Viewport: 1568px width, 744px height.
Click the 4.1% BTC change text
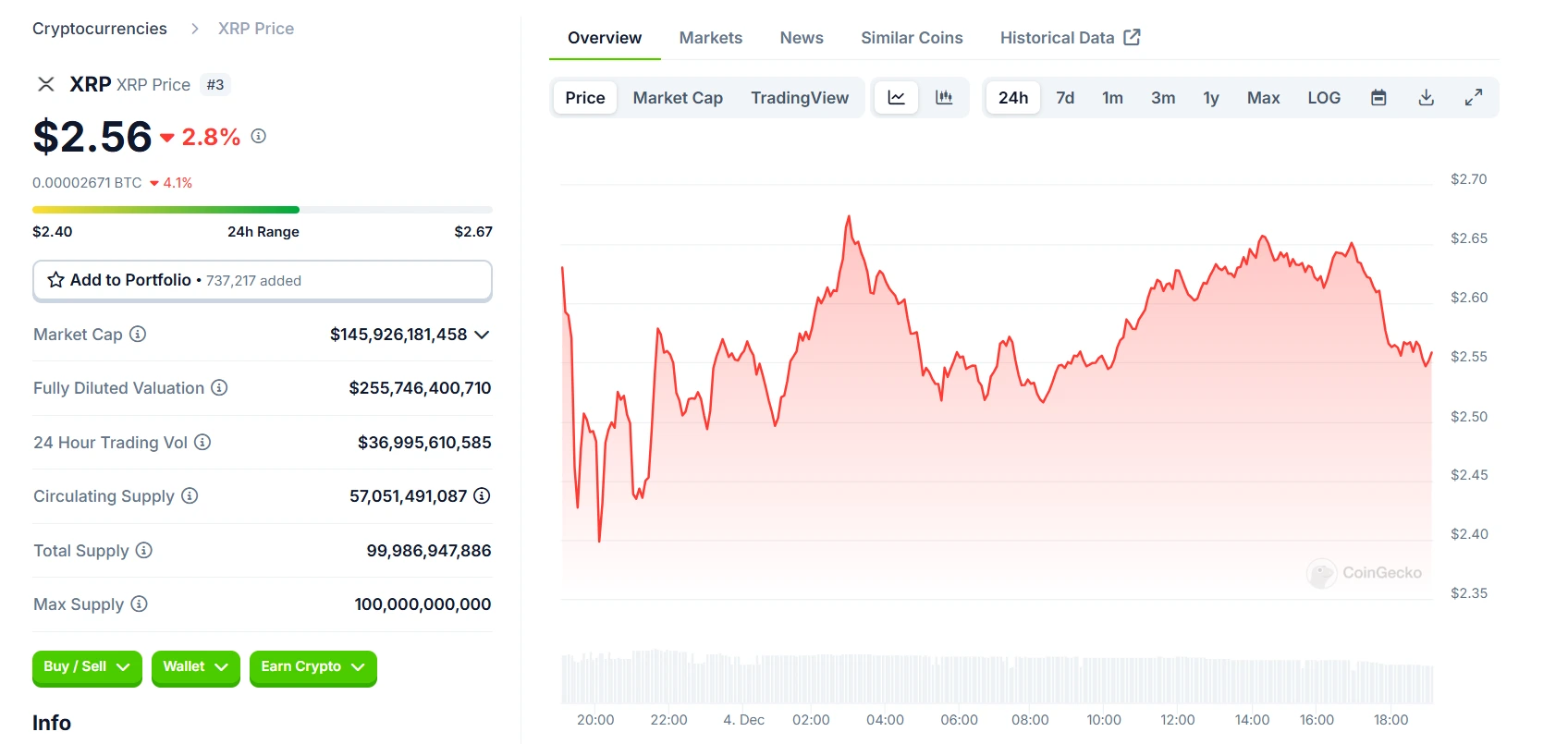[x=178, y=183]
